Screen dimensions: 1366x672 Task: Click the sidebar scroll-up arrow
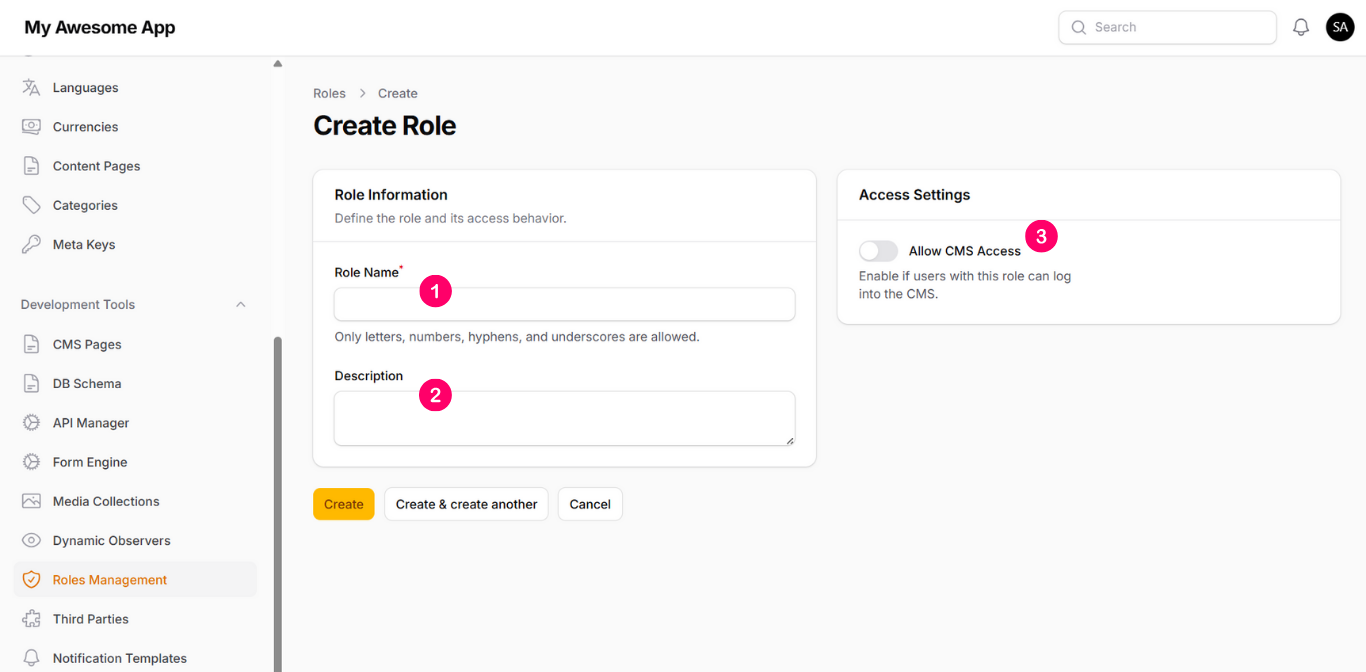pos(278,64)
